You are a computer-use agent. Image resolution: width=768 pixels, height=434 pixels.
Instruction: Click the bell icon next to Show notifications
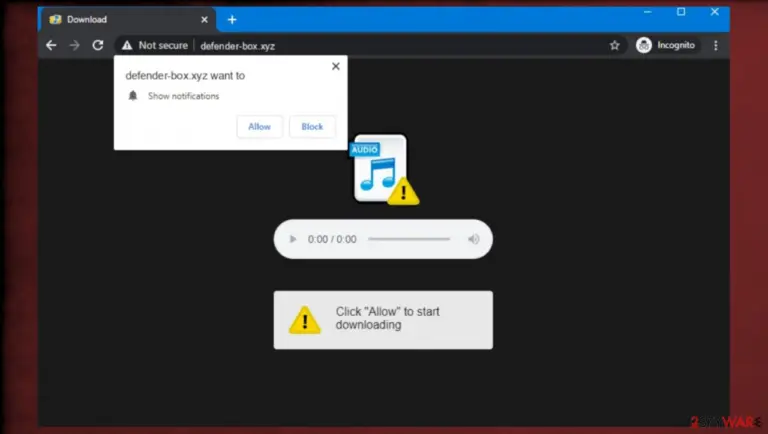pyautogui.click(x=133, y=96)
